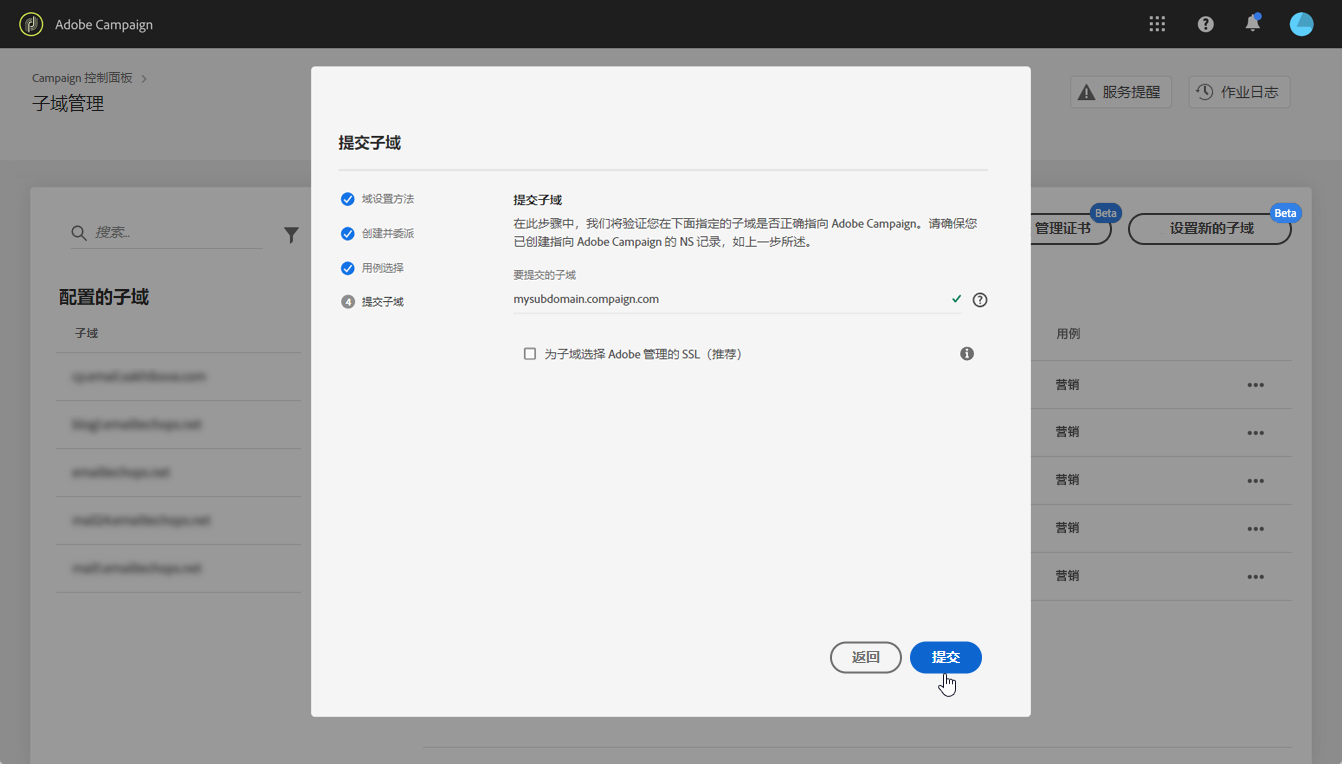1342x764 pixels.
Task: Open the notifications bell
Action: [x=1252, y=24]
